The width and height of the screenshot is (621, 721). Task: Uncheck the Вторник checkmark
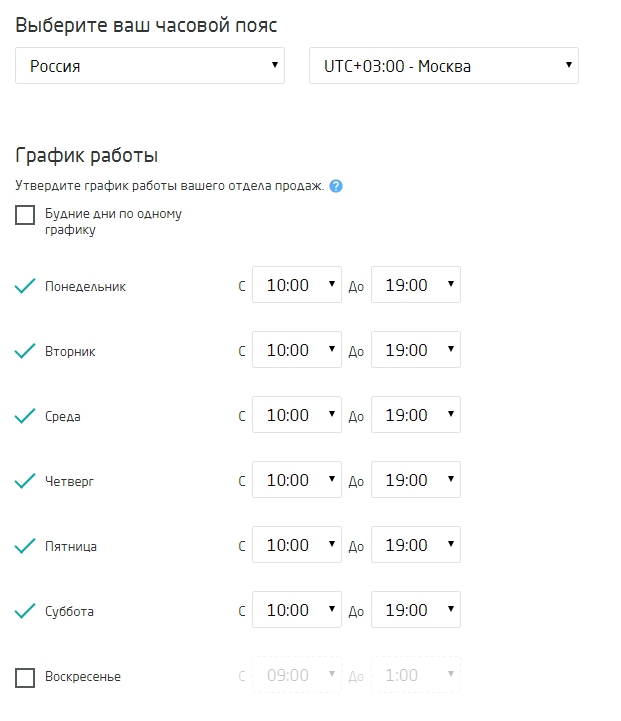(25, 351)
